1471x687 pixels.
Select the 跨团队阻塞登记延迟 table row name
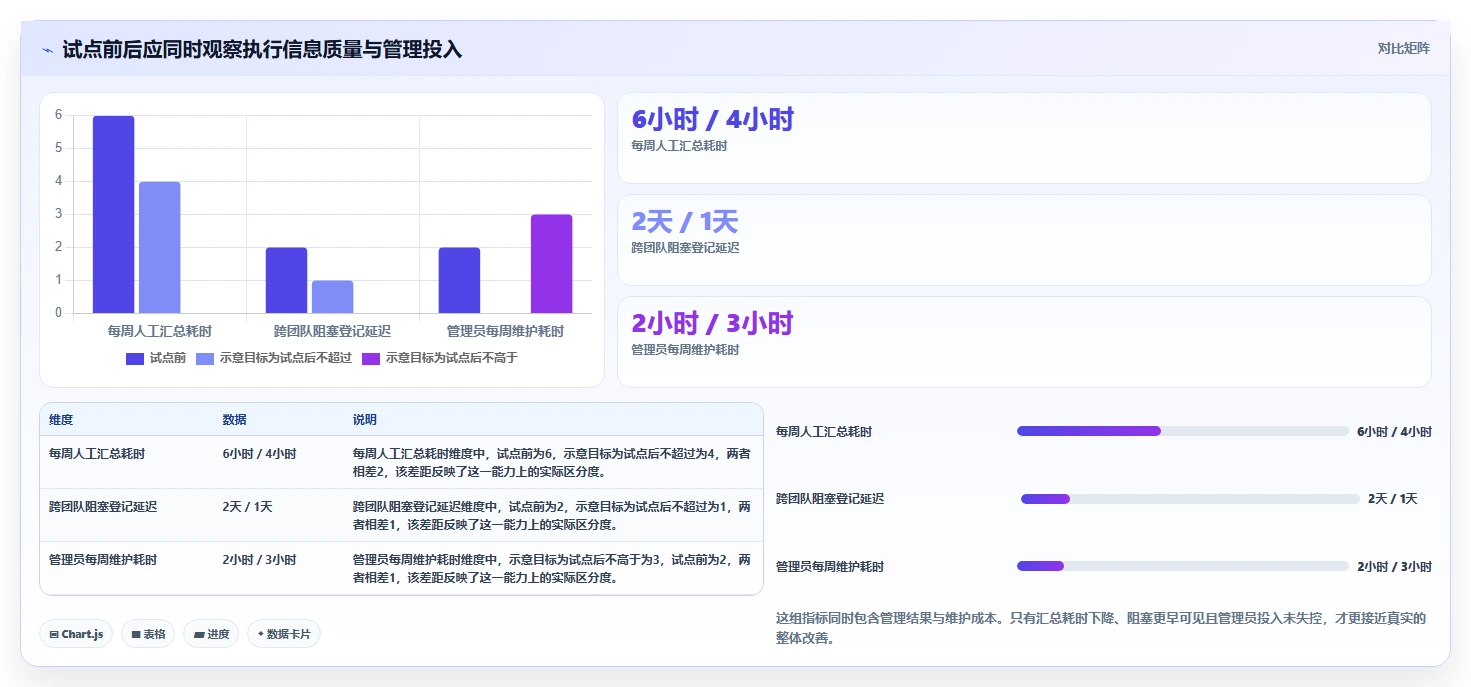pos(103,507)
